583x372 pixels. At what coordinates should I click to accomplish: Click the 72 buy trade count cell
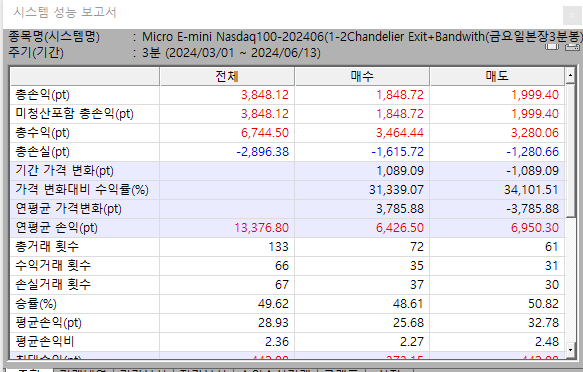tap(417, 246)
